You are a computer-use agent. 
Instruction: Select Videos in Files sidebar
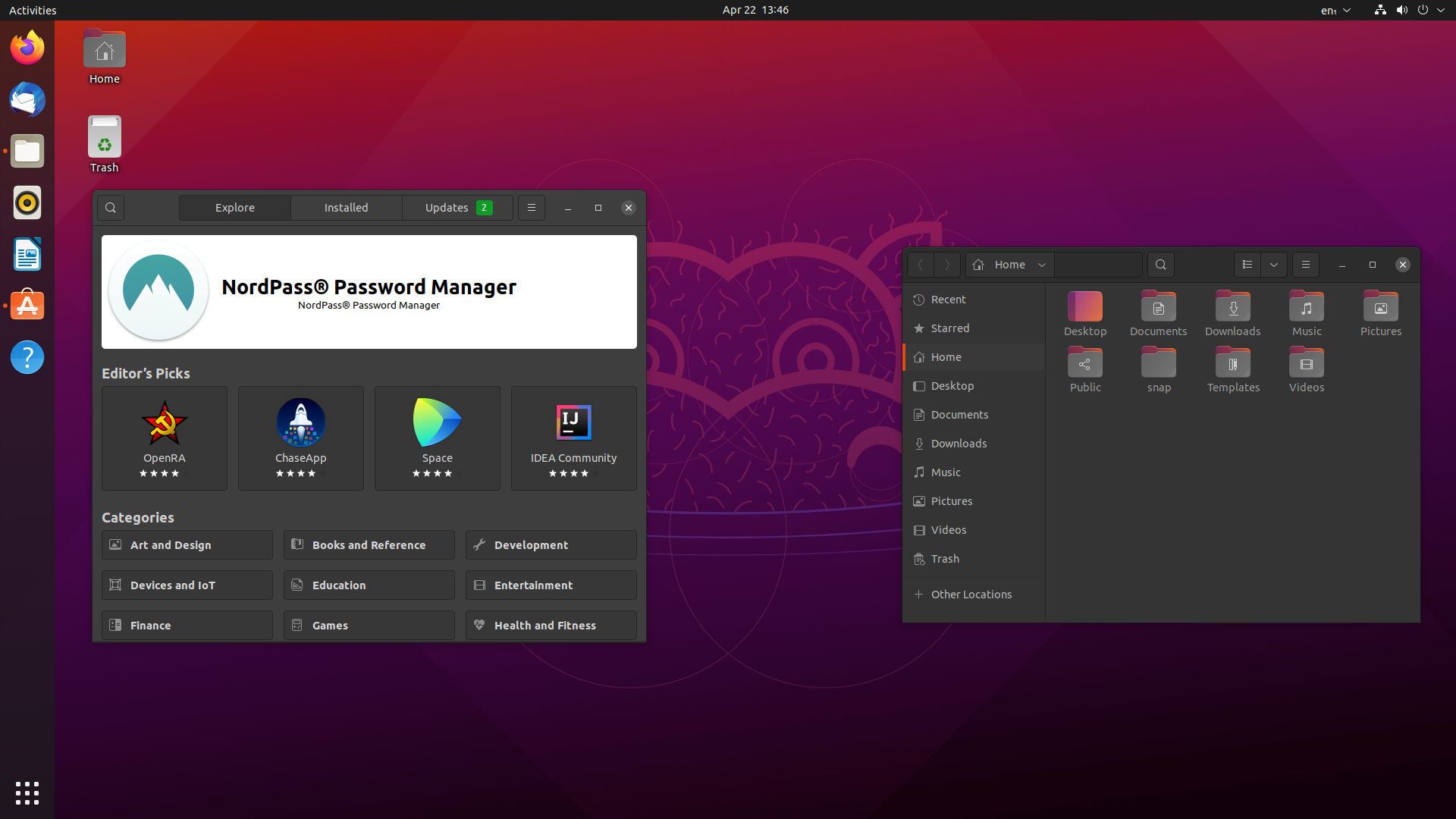[x=974, y=530]
